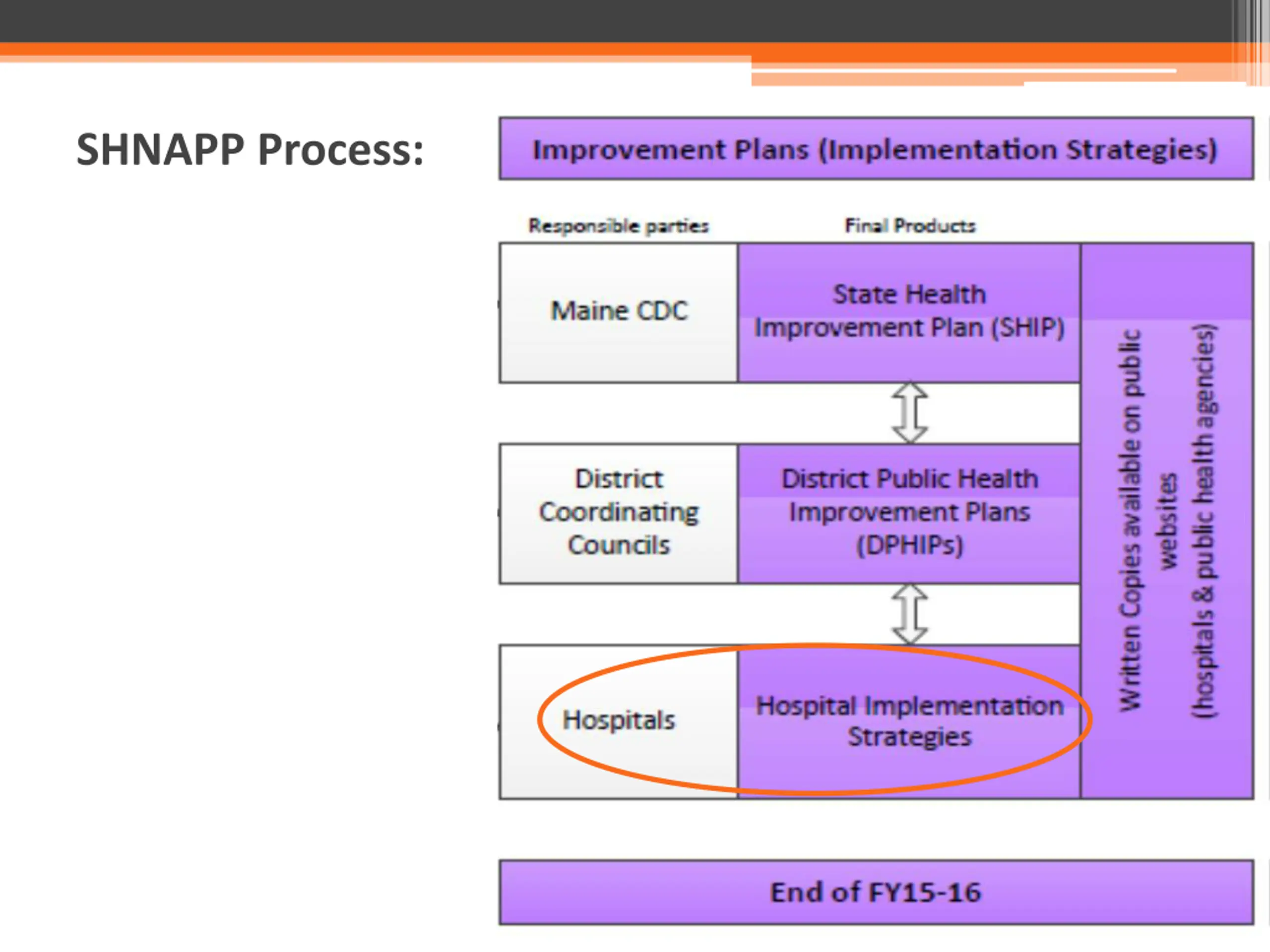Click the SHNAPP Process: title
Screen dimensions: 1270x952
[x=250, y=150]
